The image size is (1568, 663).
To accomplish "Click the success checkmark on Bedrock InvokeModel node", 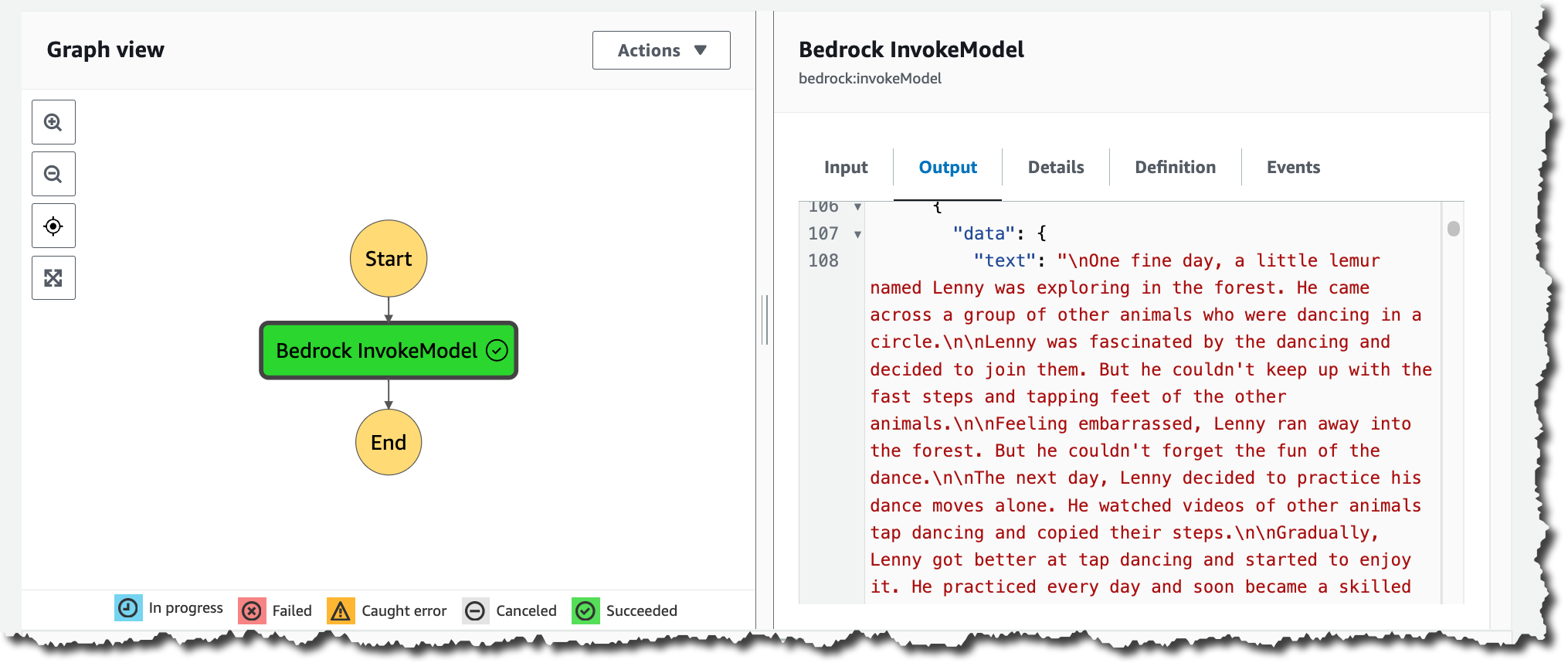I will click(x=497, y=351).
